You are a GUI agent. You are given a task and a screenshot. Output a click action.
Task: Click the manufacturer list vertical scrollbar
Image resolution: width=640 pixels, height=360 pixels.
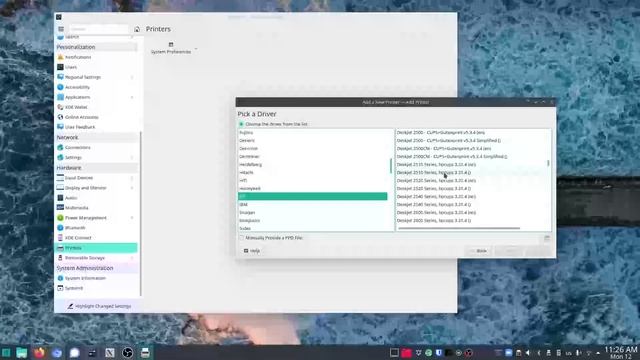[x=391, y=166]
